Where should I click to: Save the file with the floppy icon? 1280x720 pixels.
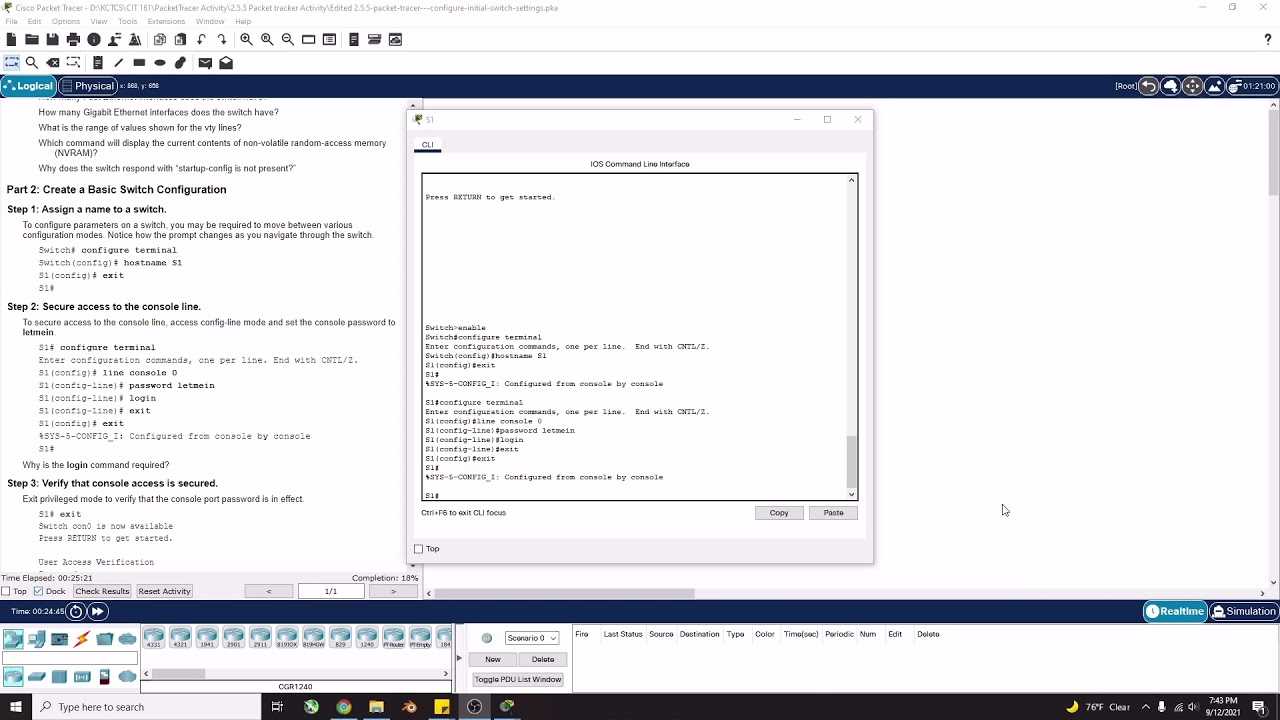[52, 39]
